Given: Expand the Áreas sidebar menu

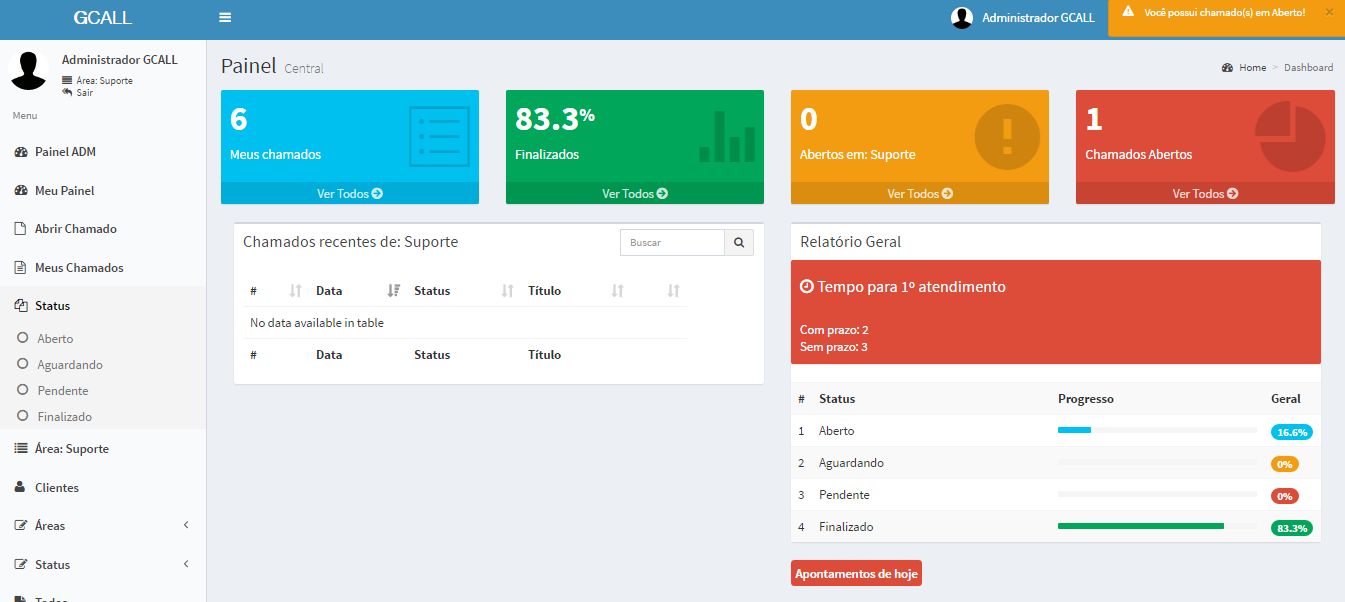Looking at the screenshot, I should tap(100, 526).
